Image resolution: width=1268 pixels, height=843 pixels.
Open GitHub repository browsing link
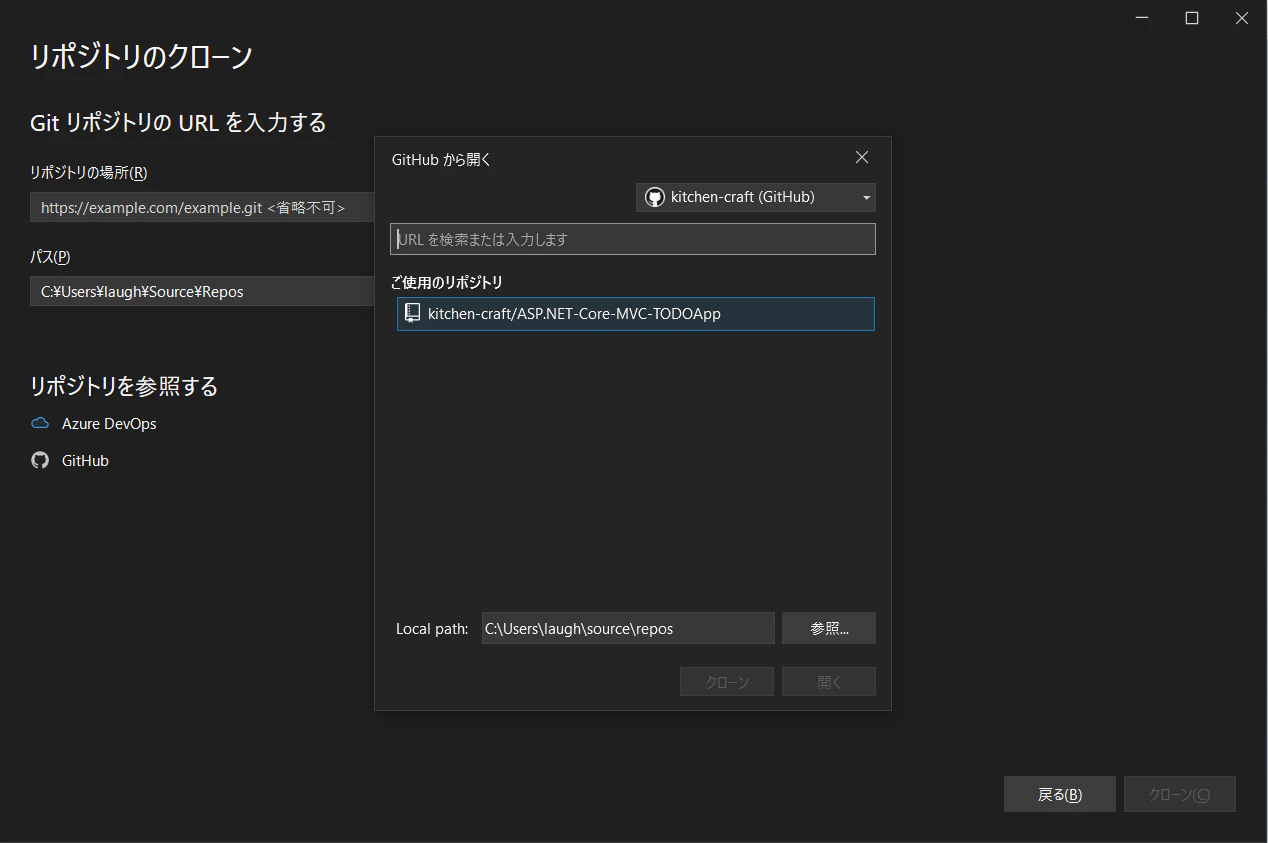tap(85, 461)
